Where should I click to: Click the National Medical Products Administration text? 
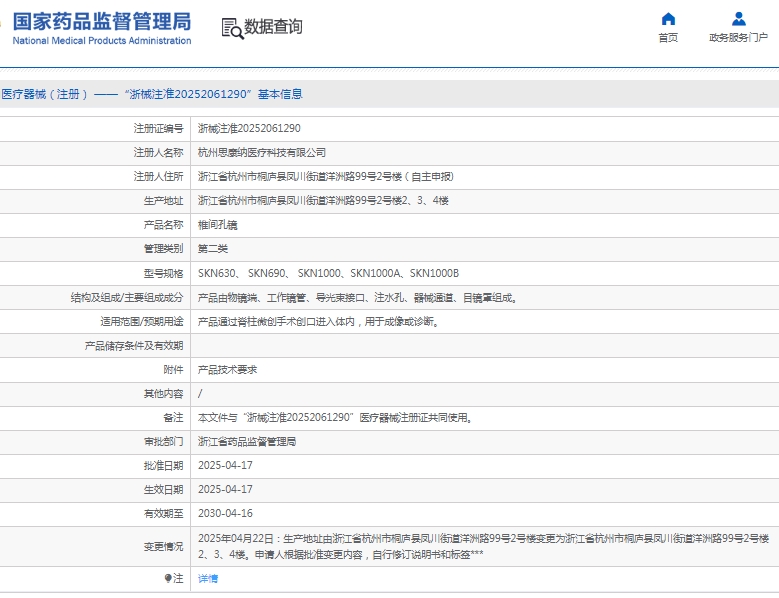(102, 41)
